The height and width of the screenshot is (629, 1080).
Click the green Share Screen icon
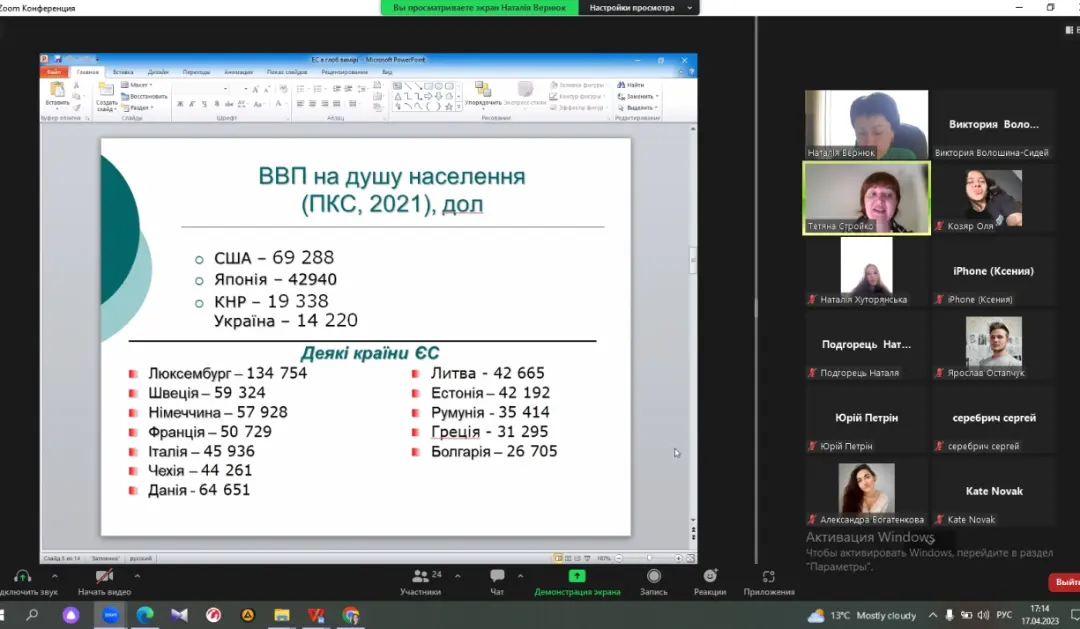[577, 577]
